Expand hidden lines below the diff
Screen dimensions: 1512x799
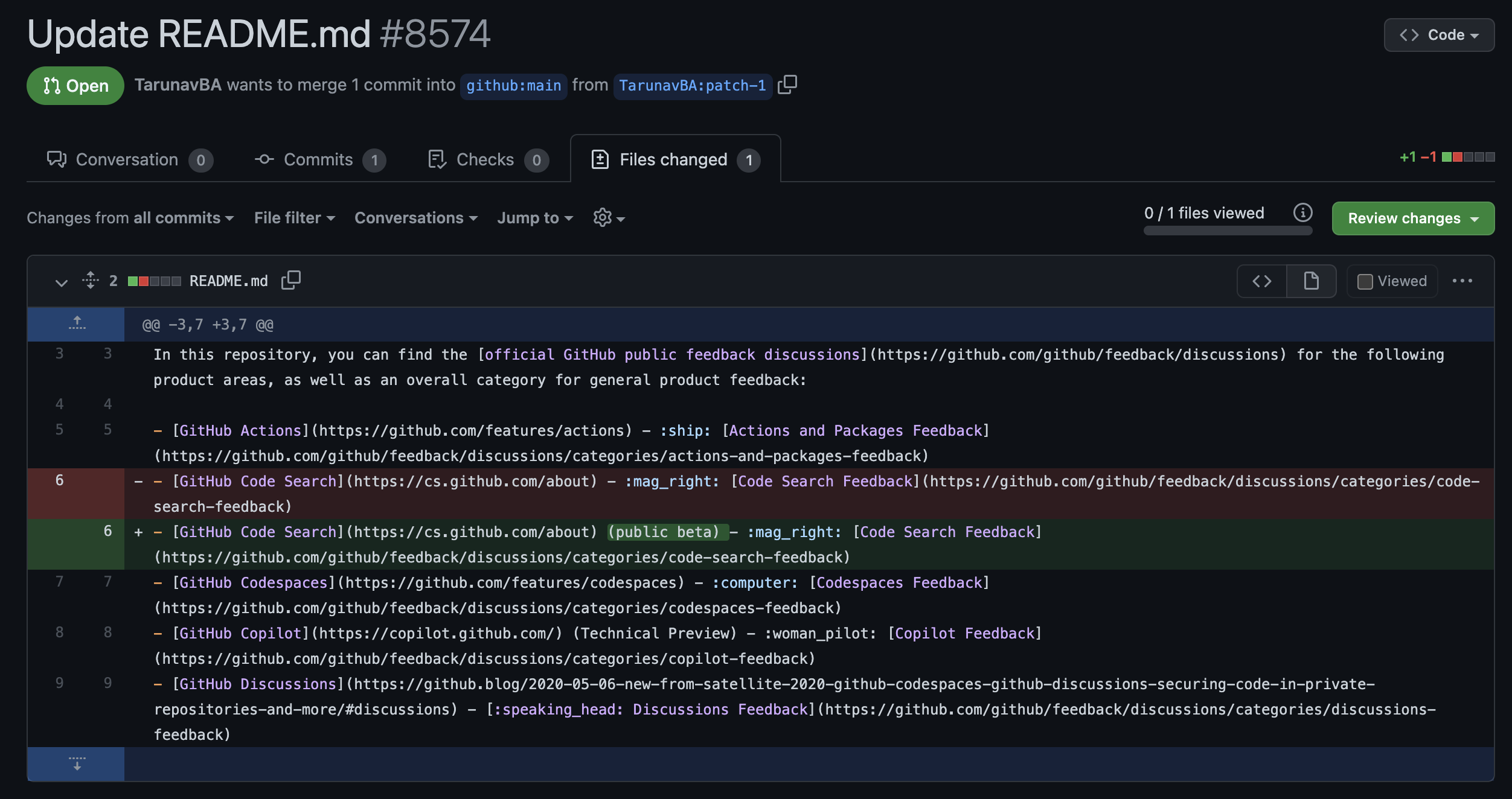(x=76, y=765)
